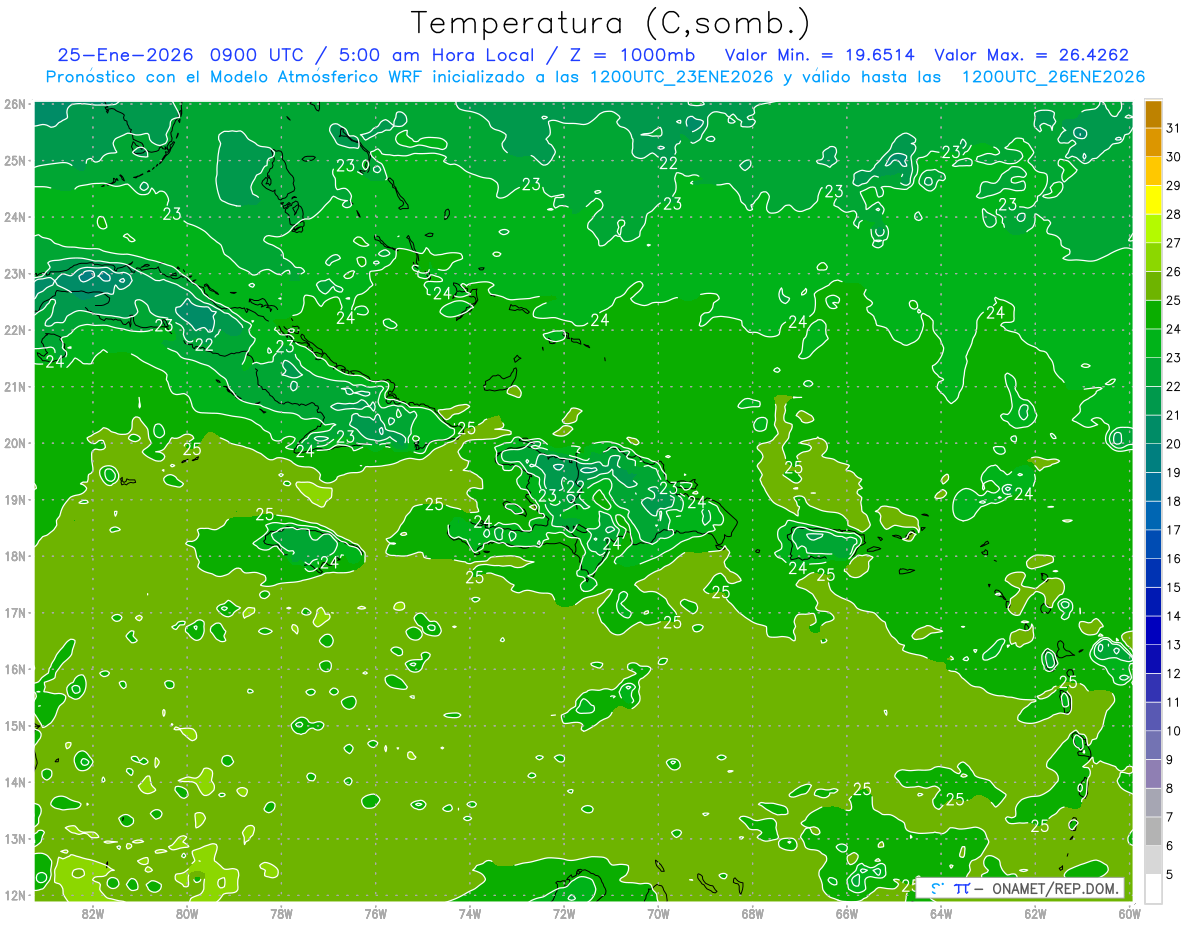Click longitude axis label "64W"
1200x927 pixels.
click(x=941, y=913)
